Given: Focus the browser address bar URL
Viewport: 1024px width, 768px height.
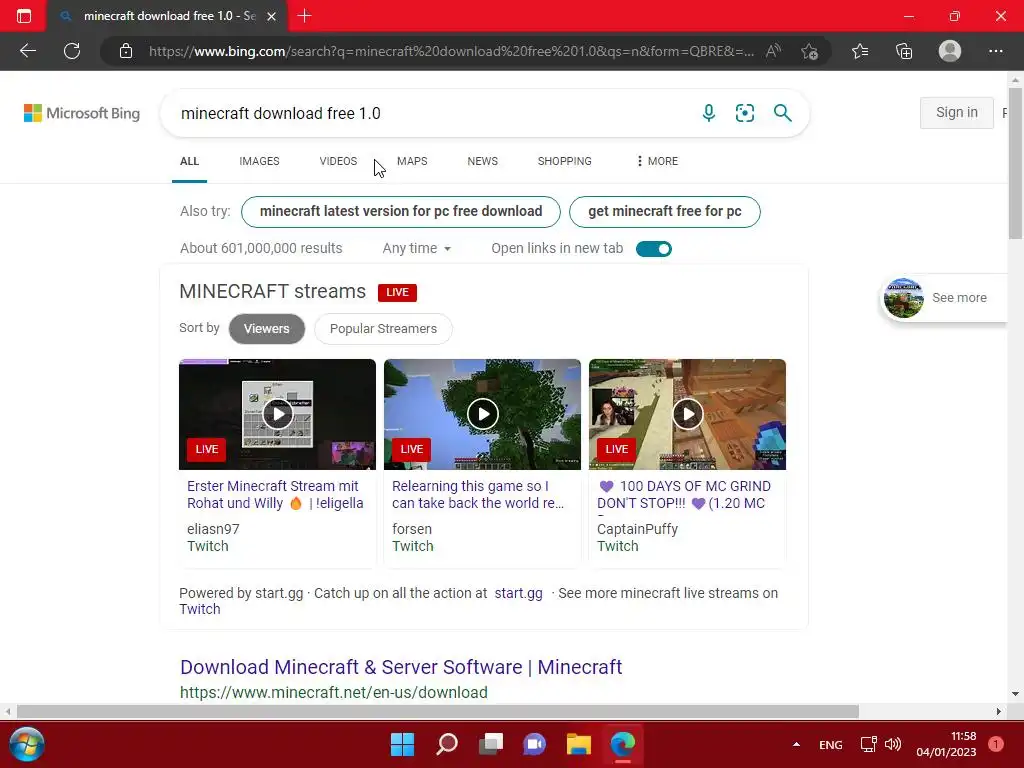Looking at the screenshot, I should pyautogui.click(x=451, y=51).
